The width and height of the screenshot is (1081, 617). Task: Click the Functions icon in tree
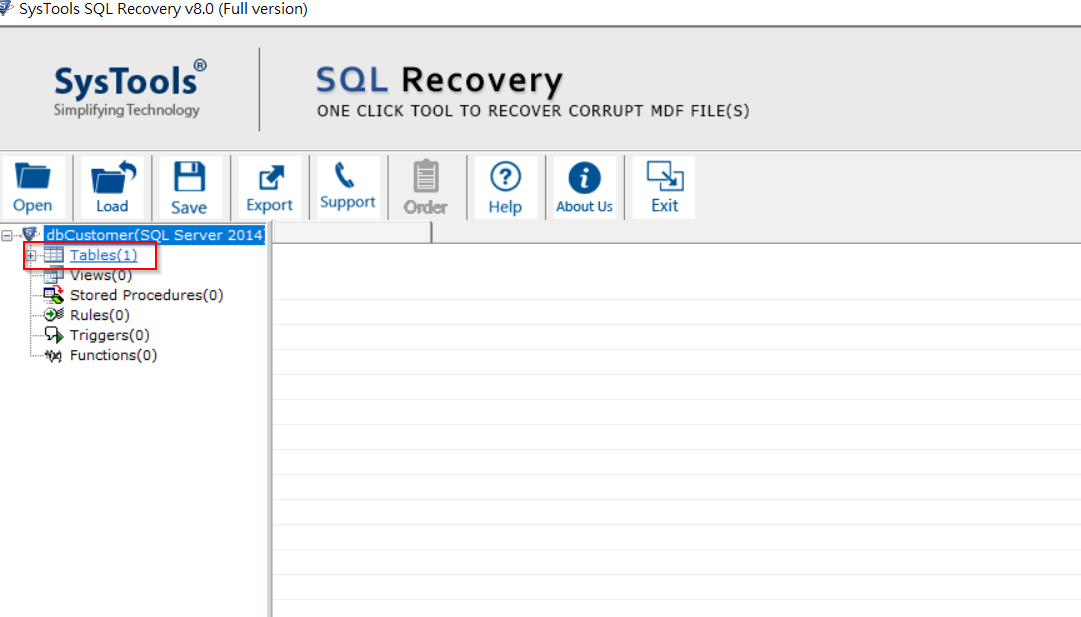[54, 356]
